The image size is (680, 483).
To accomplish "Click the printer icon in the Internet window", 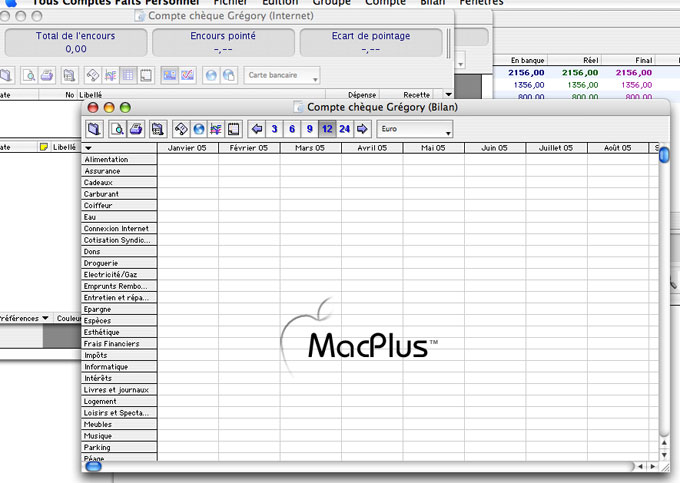I will pyautogui.click(x=47, y=75).
